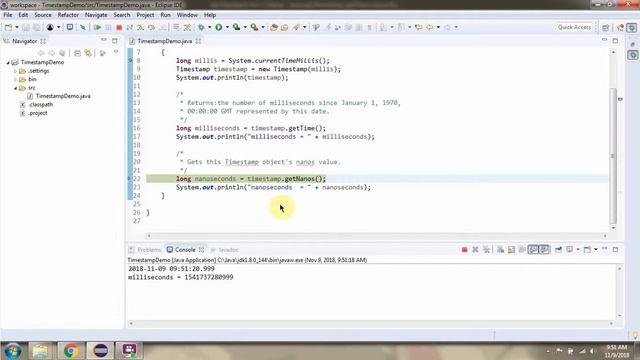640x360 pixels.
Task: Open the Run menu
Action: coord(165,15)
